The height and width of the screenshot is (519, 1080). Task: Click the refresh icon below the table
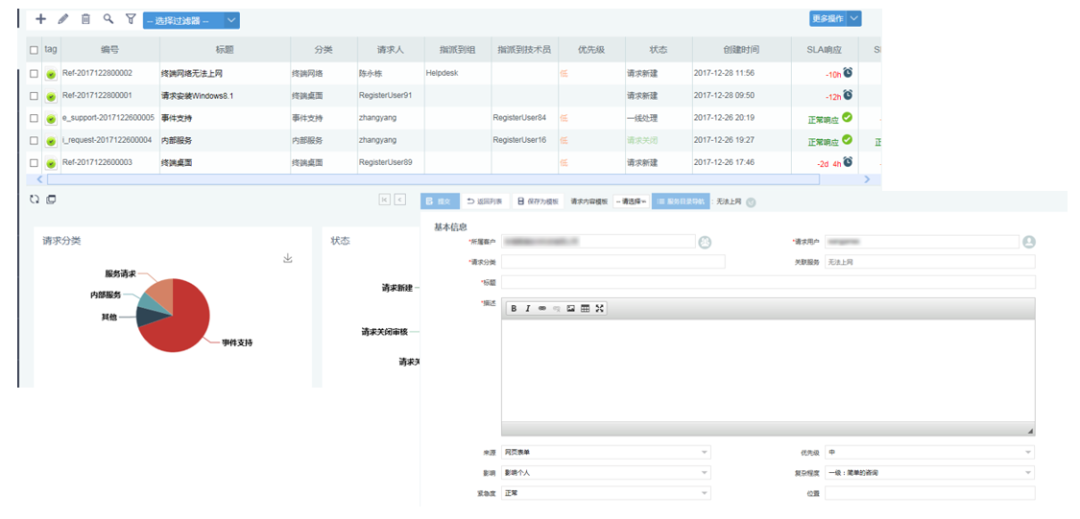(x=34, y=200)
